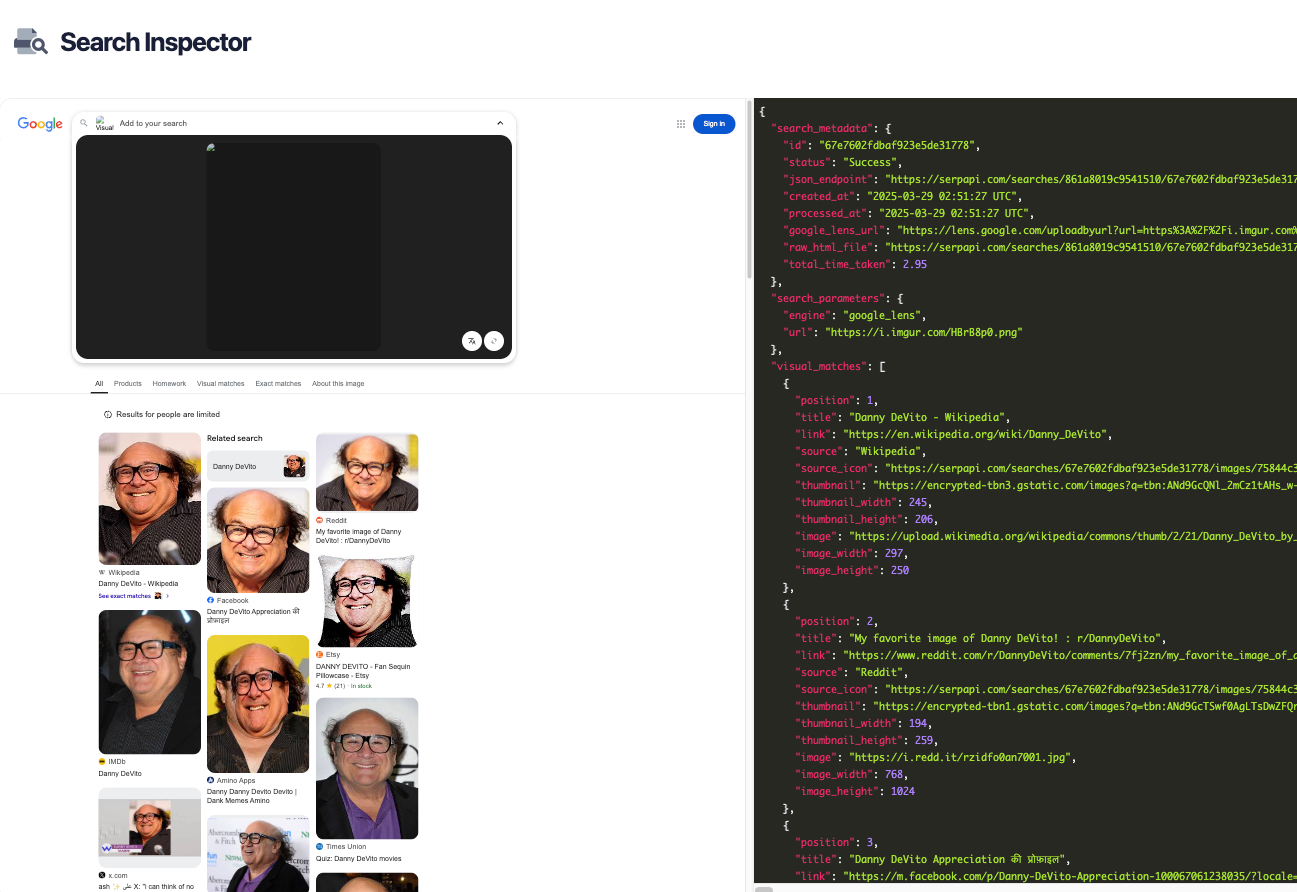Click the '4.7 (21) · In stock' Etsy rating text
This screenshot has height=892, width=1297.
343,686
